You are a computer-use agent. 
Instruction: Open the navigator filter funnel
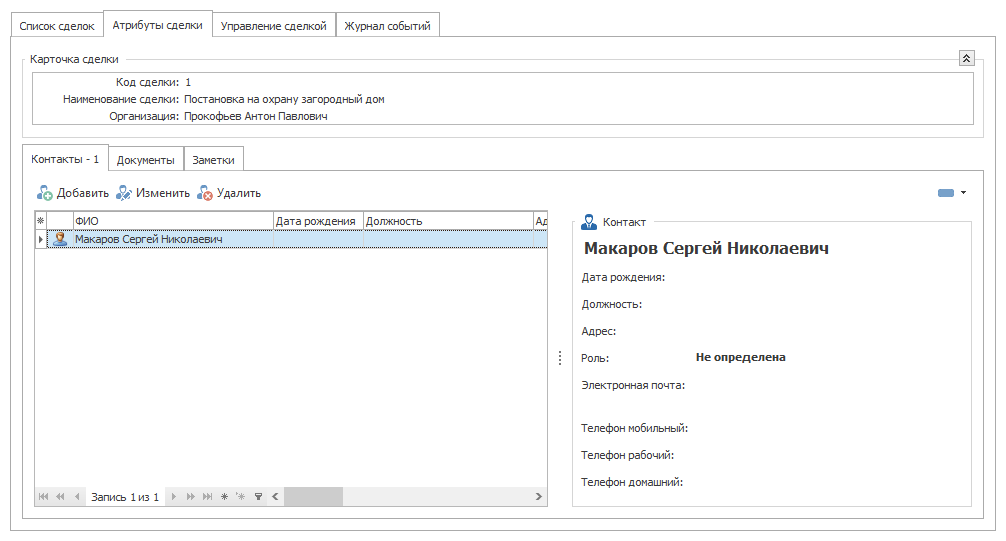258,496
